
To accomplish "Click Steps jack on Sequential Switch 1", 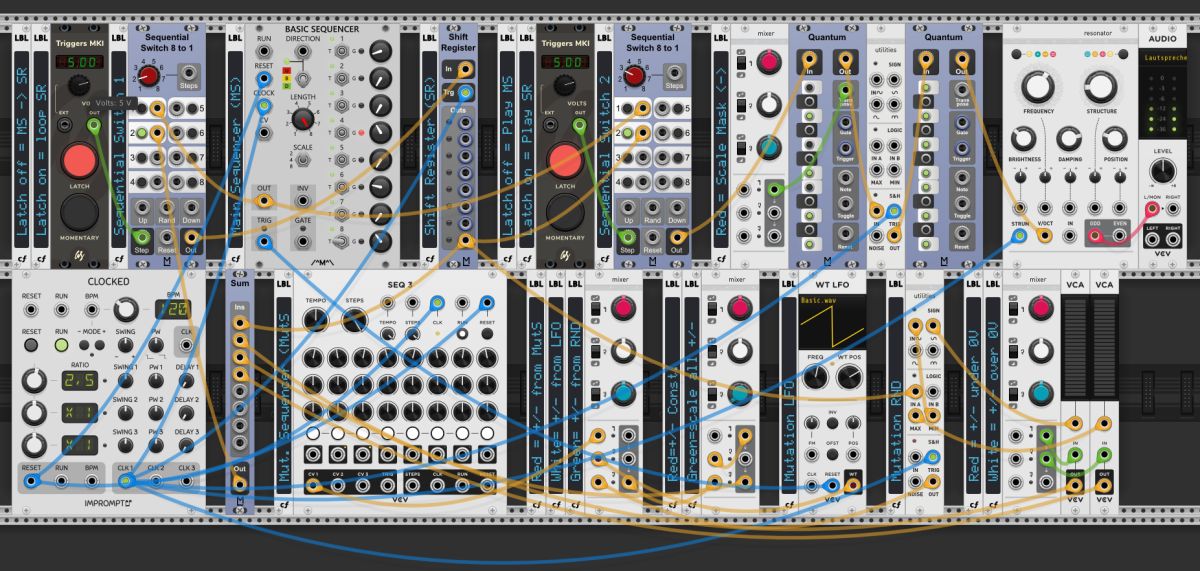I will coord(189,72).
